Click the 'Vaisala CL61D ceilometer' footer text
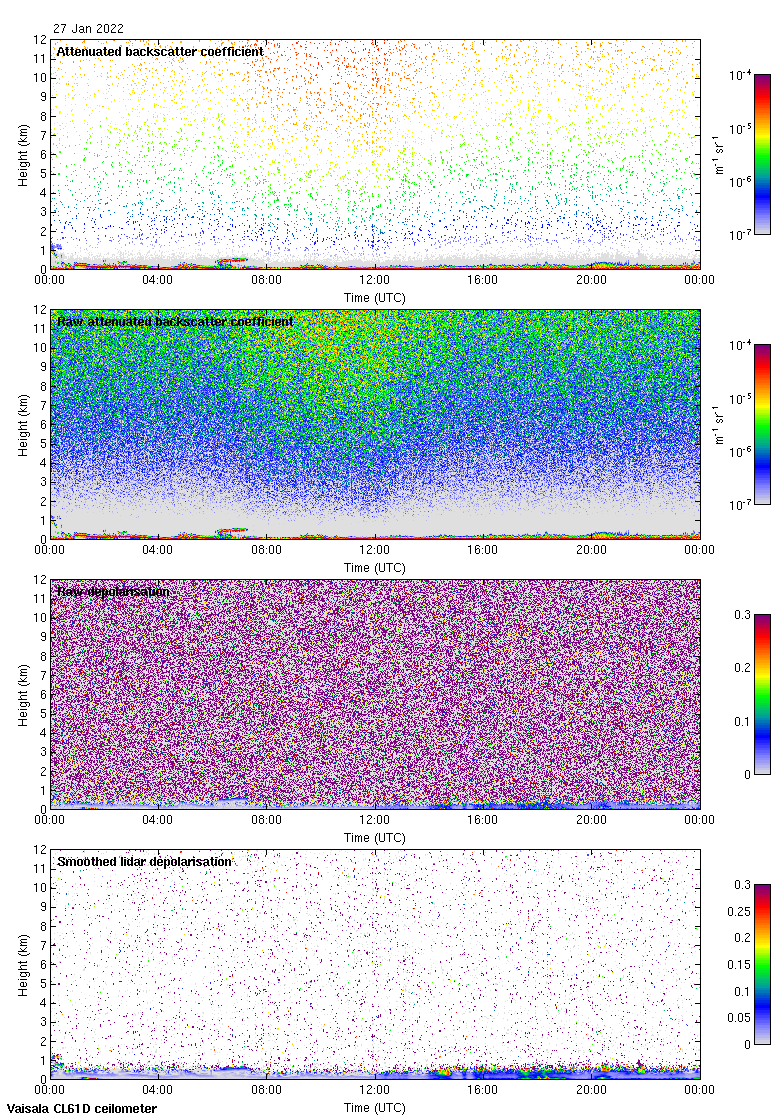The image size is (780, 1120). [x=79, y=1108]
